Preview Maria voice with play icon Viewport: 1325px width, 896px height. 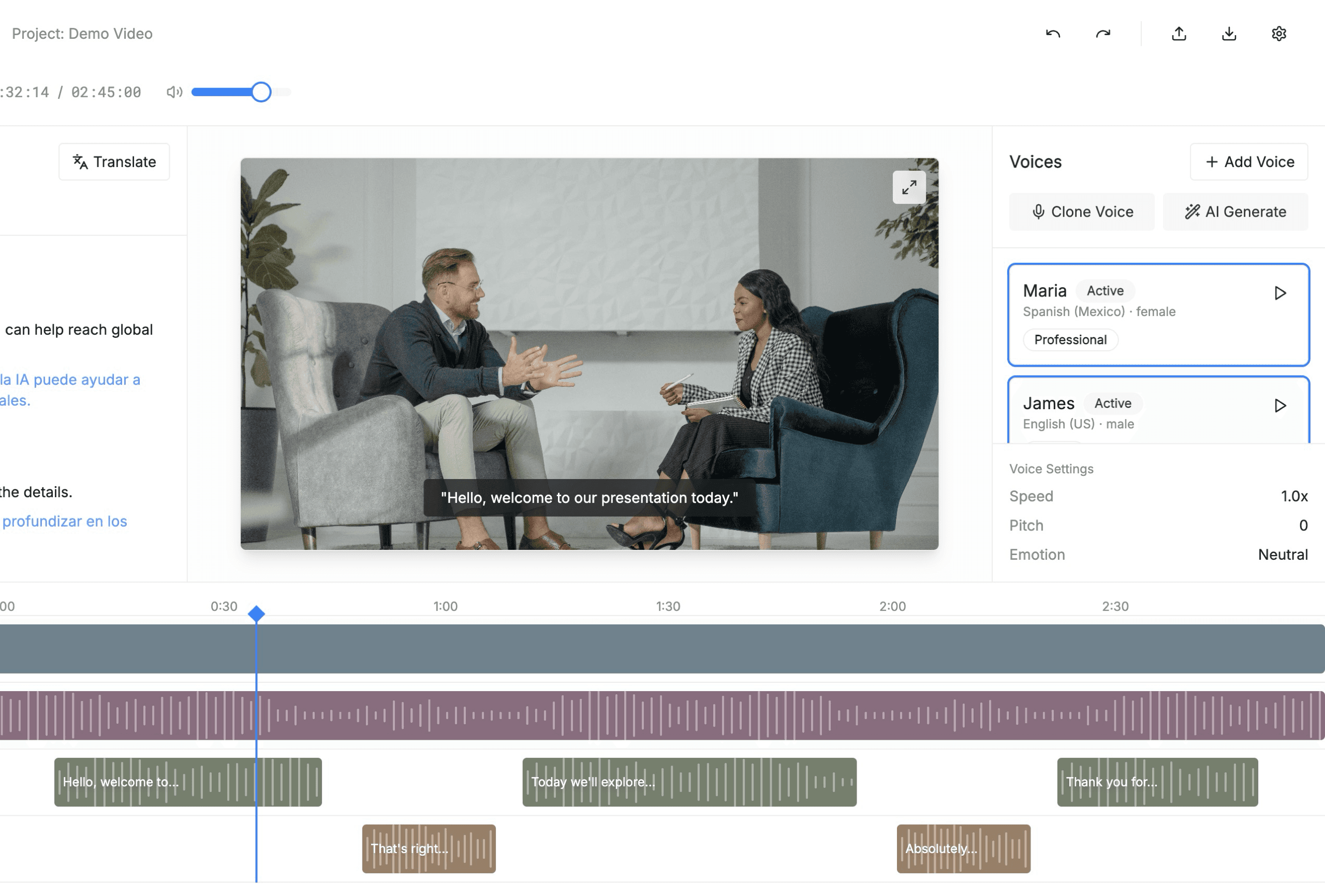tap(1279, 293)
